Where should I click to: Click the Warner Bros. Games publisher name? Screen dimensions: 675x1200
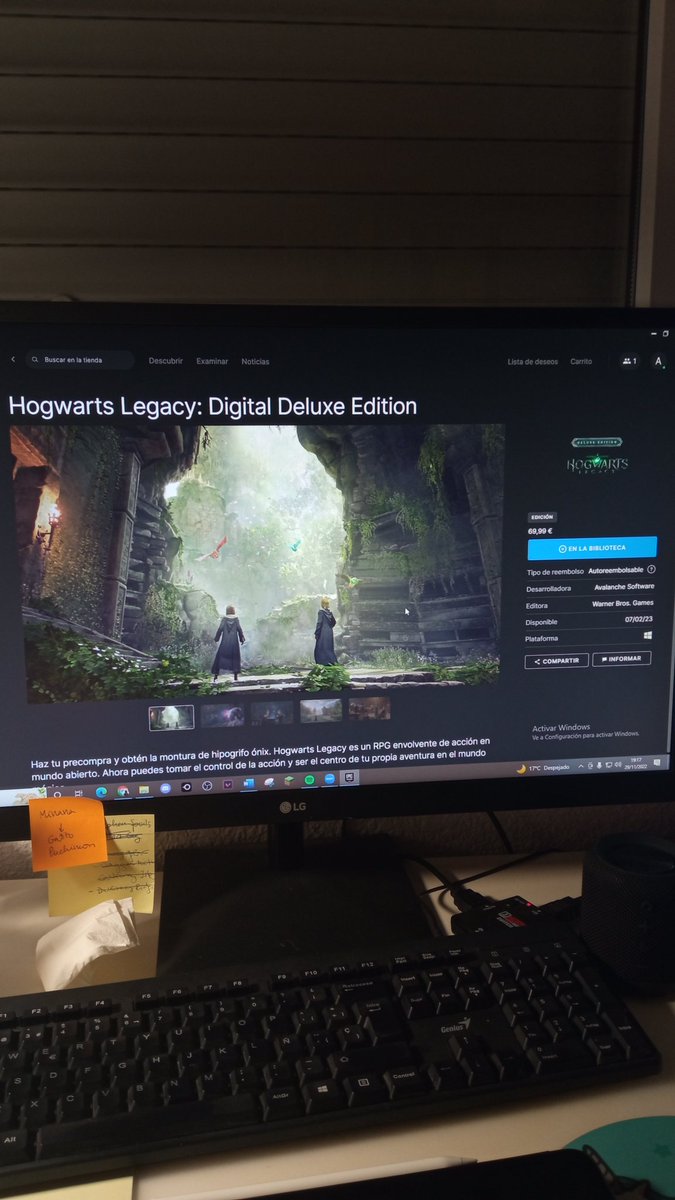pyautogui.click(x=621, y=604)
